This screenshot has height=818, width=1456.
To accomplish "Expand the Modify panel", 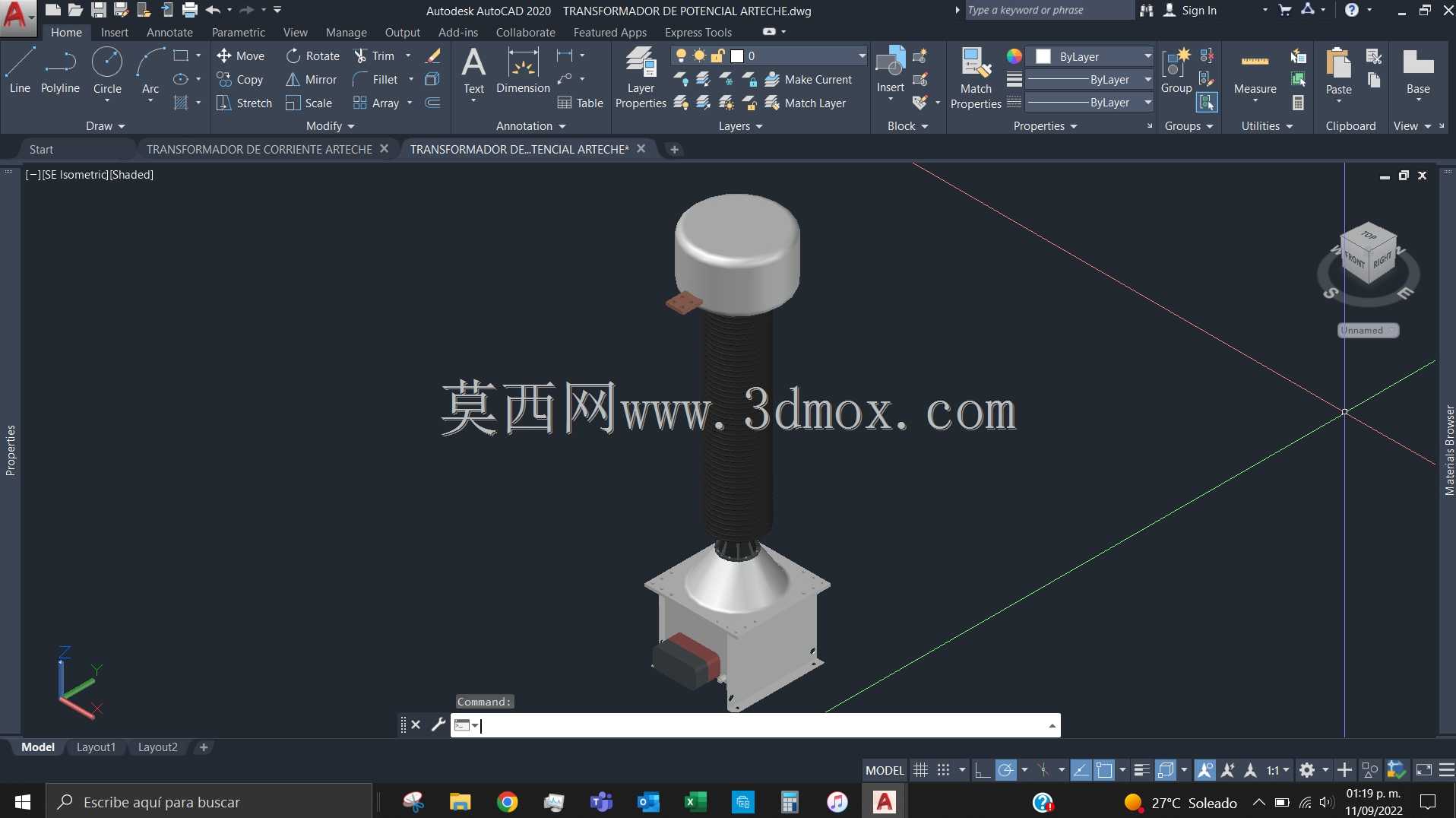I will pos(330,126).
